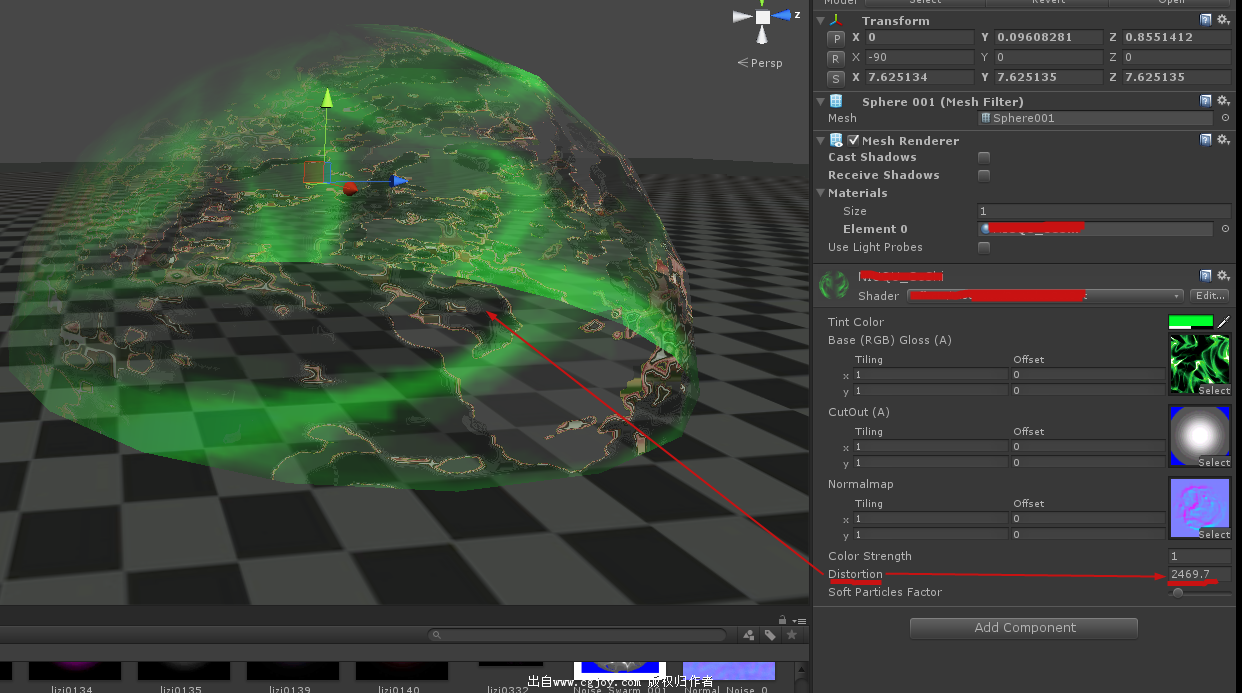Click Normalmap Offset y field
1242x693 pixels.
[1088, 535]
